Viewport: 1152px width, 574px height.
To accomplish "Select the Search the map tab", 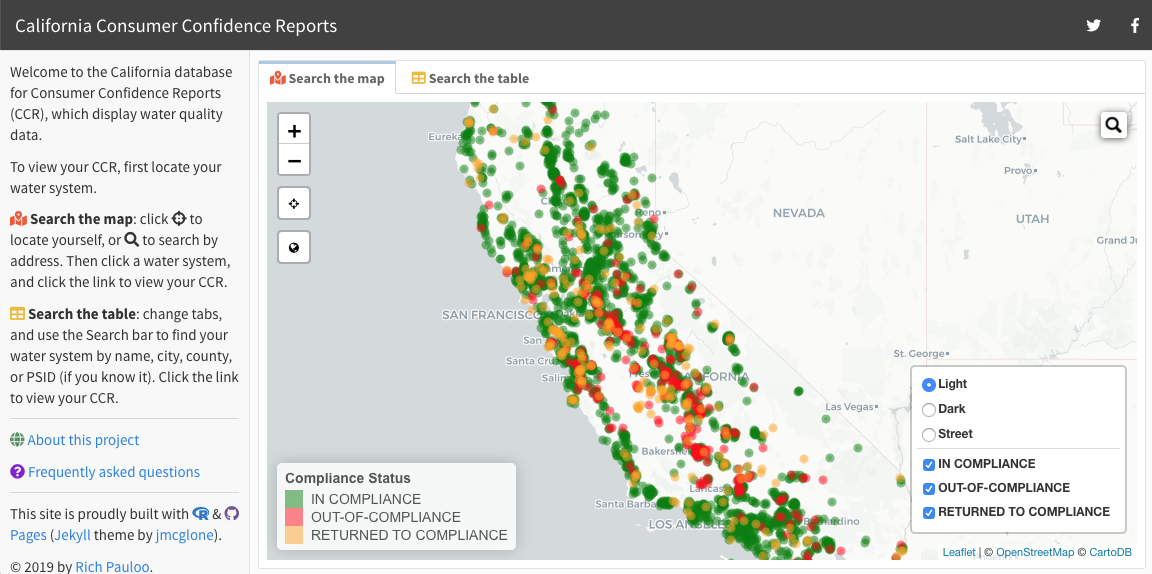I will [327, 78].
